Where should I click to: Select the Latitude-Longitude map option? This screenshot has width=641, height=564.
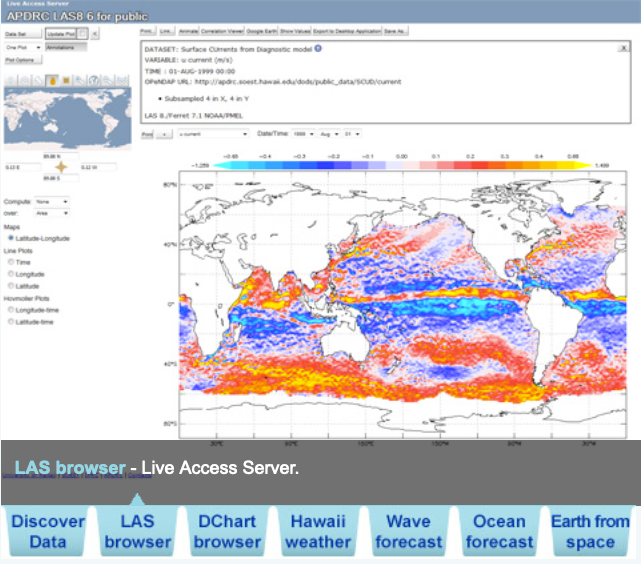click(10, 238)
